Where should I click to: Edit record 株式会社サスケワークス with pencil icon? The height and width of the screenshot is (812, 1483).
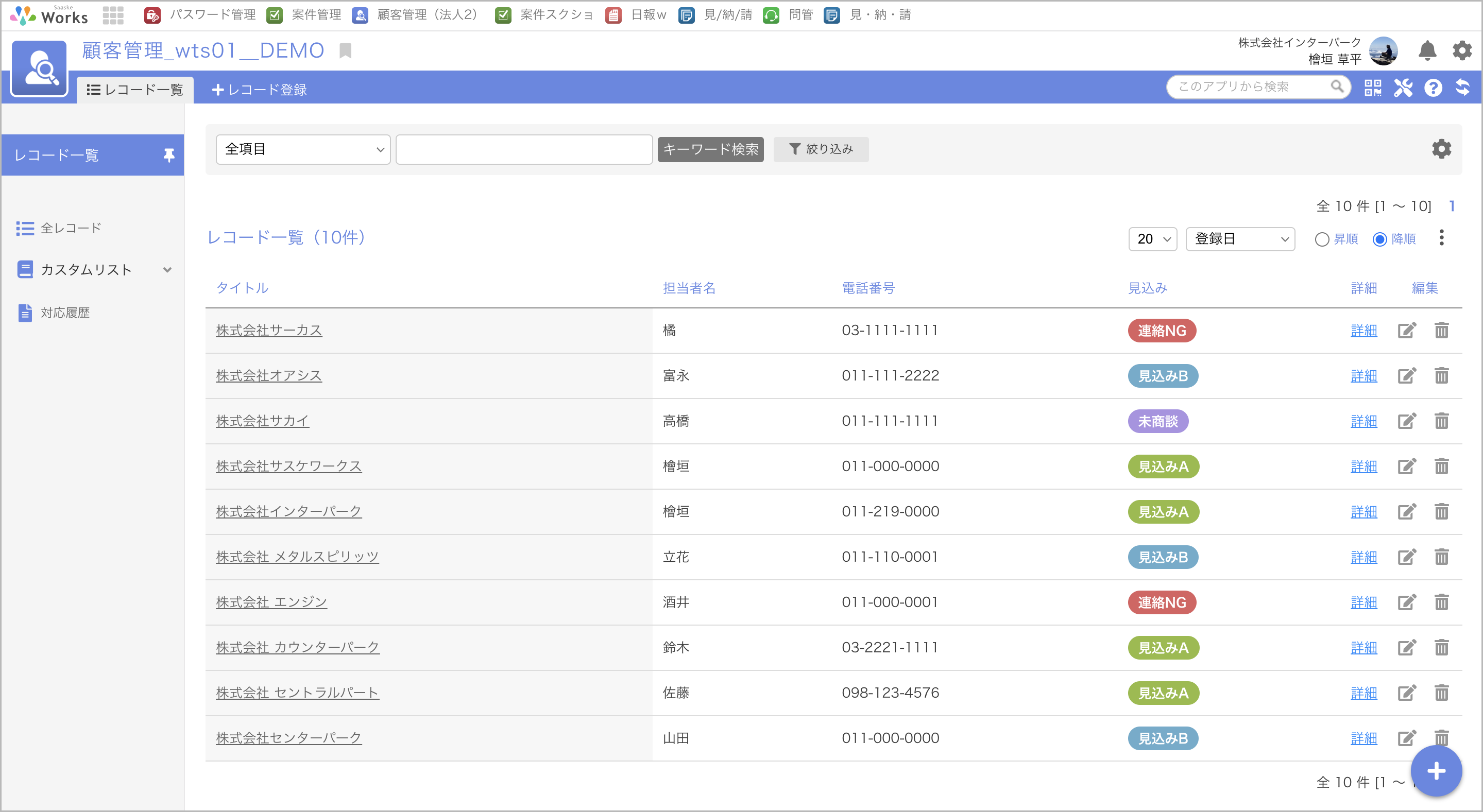pos(1406,466)
